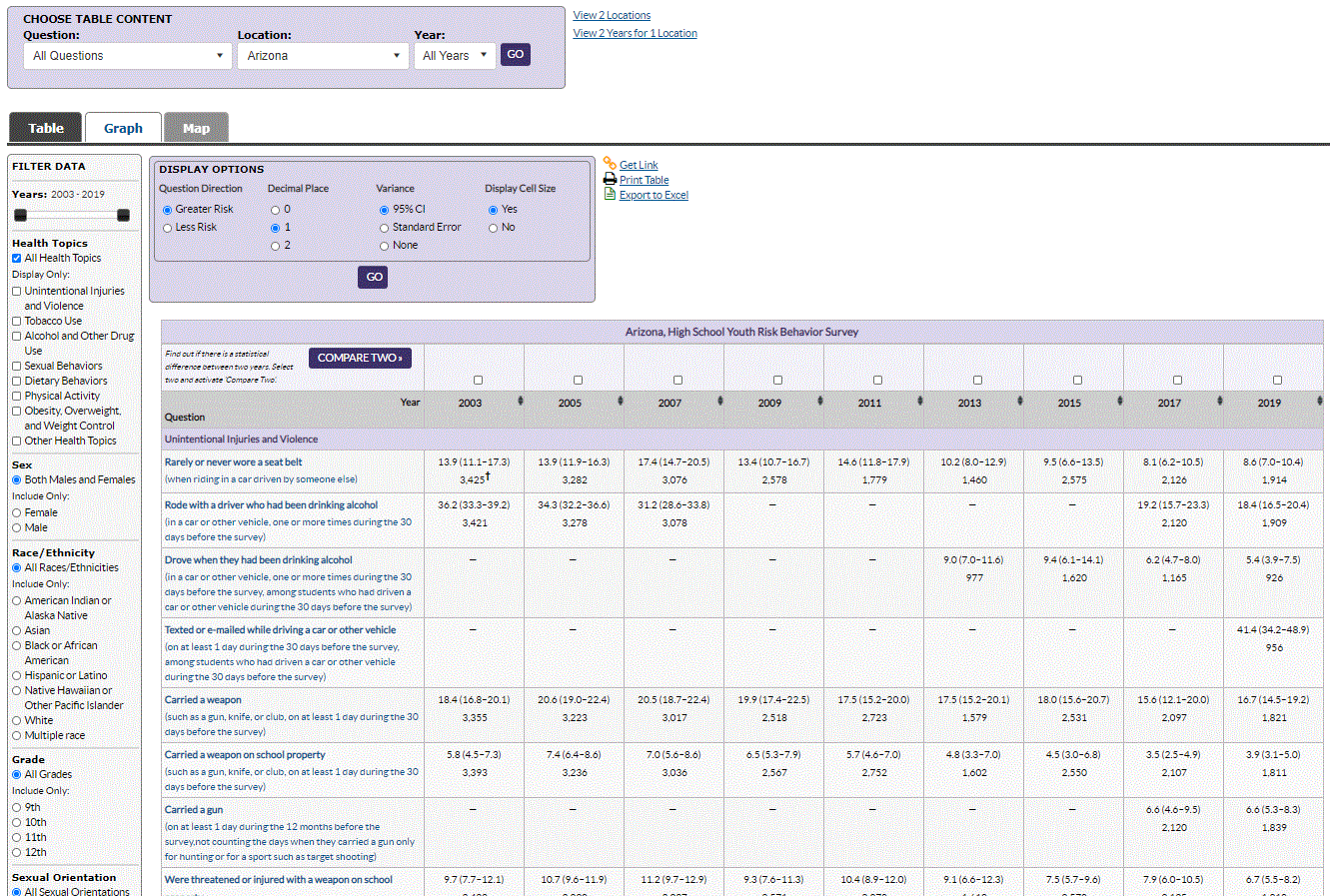Sort by the 2019 column arrows
Viewport: 1330px width, 896px height.
click(1319, 401)
